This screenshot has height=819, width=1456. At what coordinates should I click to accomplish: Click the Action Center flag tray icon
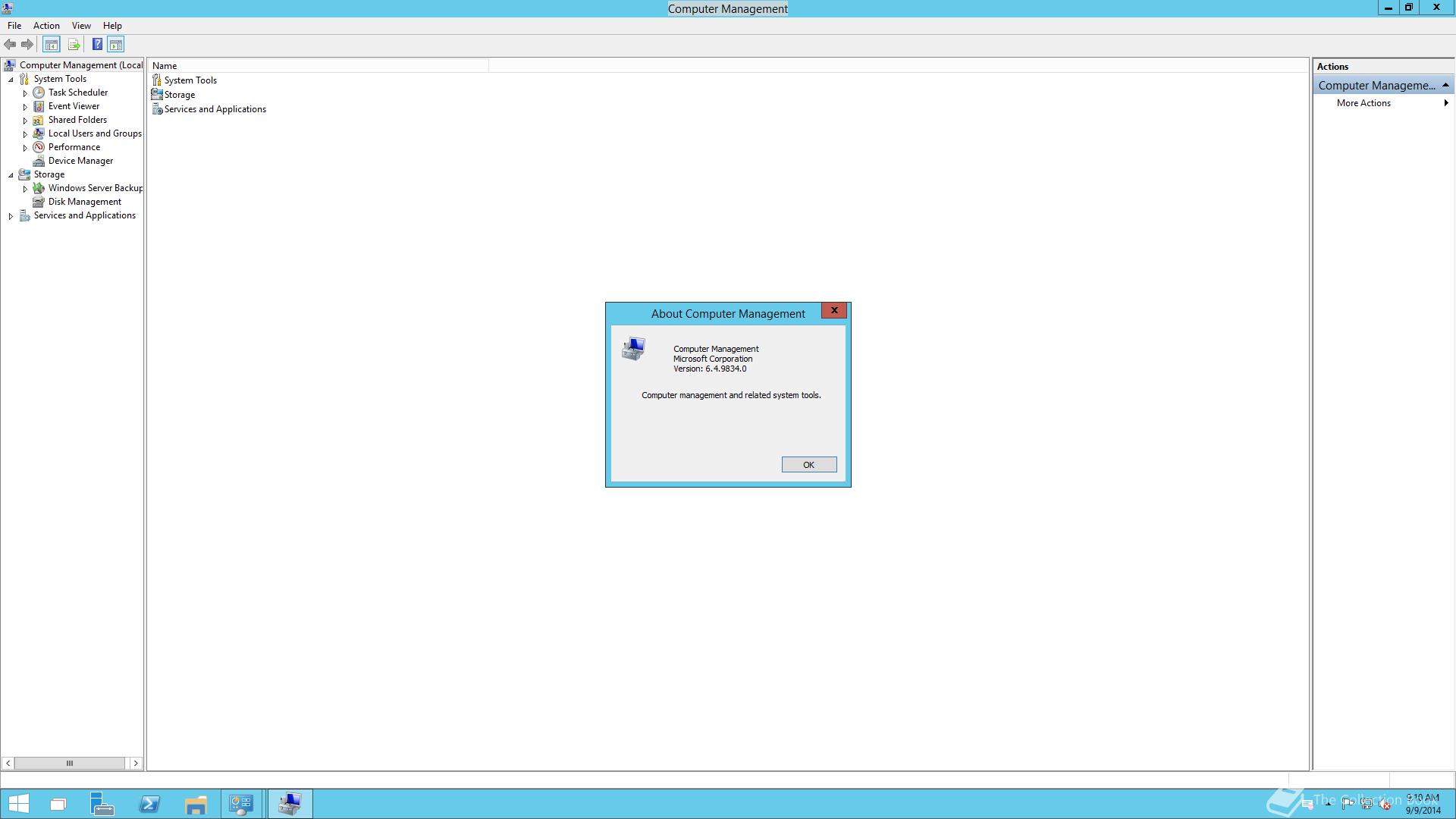pos(1348,805)
